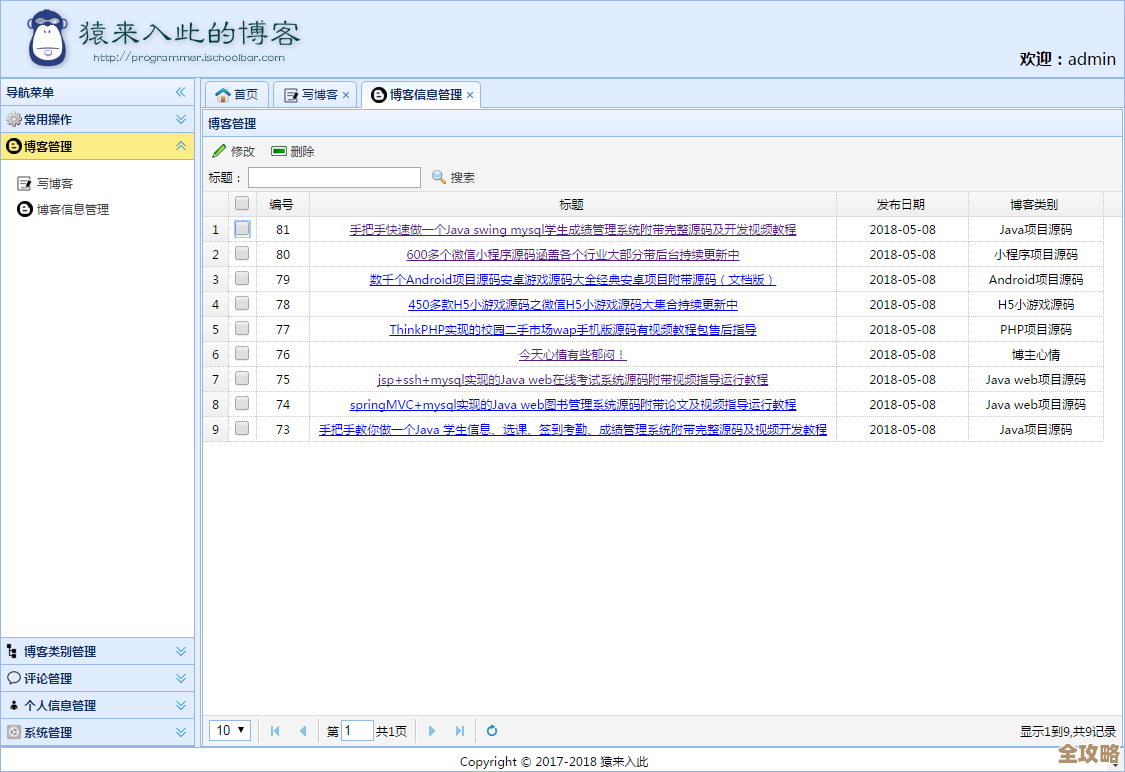Image resolution: width=1125 pixels, height=772 pixels.
Task: Collapse the 博客管理 sidebar panel
Action: pyautogui.click(x=180, y=146)
